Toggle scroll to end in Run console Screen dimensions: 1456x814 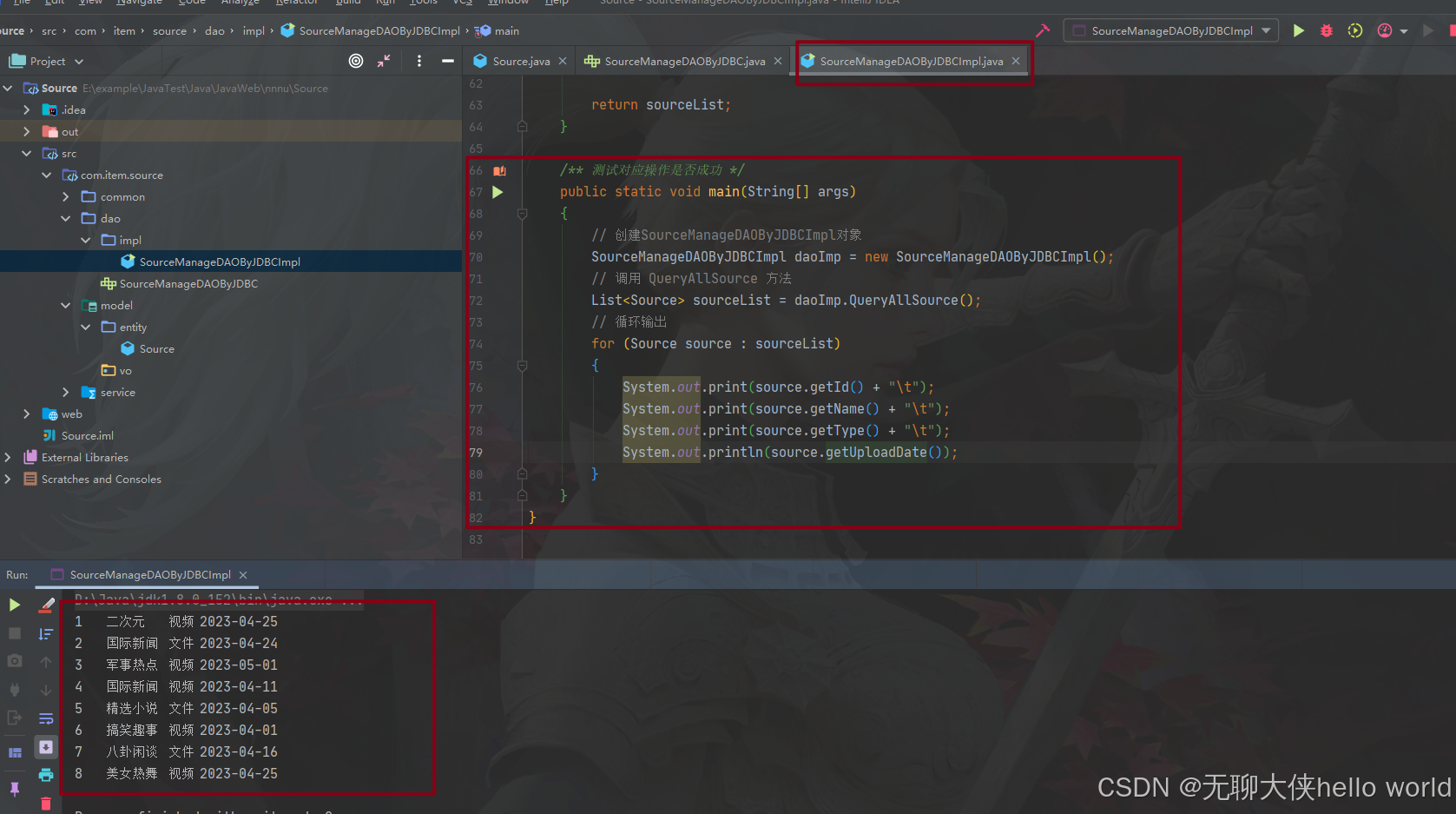(46, 747)
